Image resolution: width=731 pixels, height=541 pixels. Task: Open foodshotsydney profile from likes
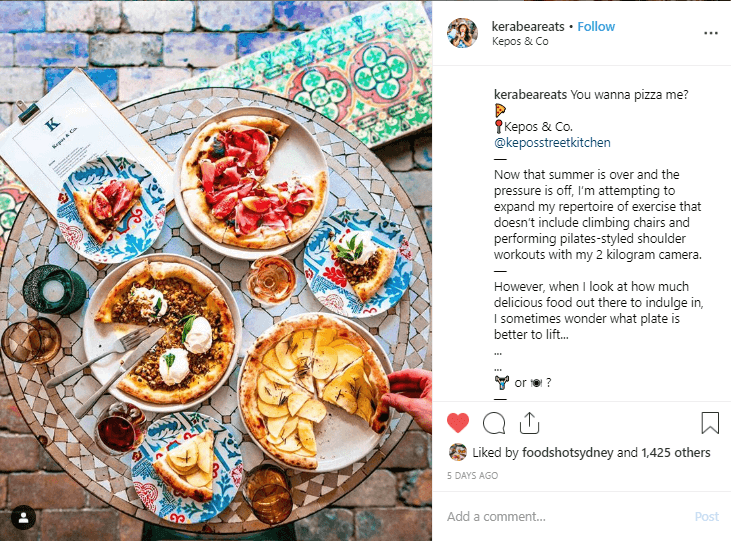[567, 452]
